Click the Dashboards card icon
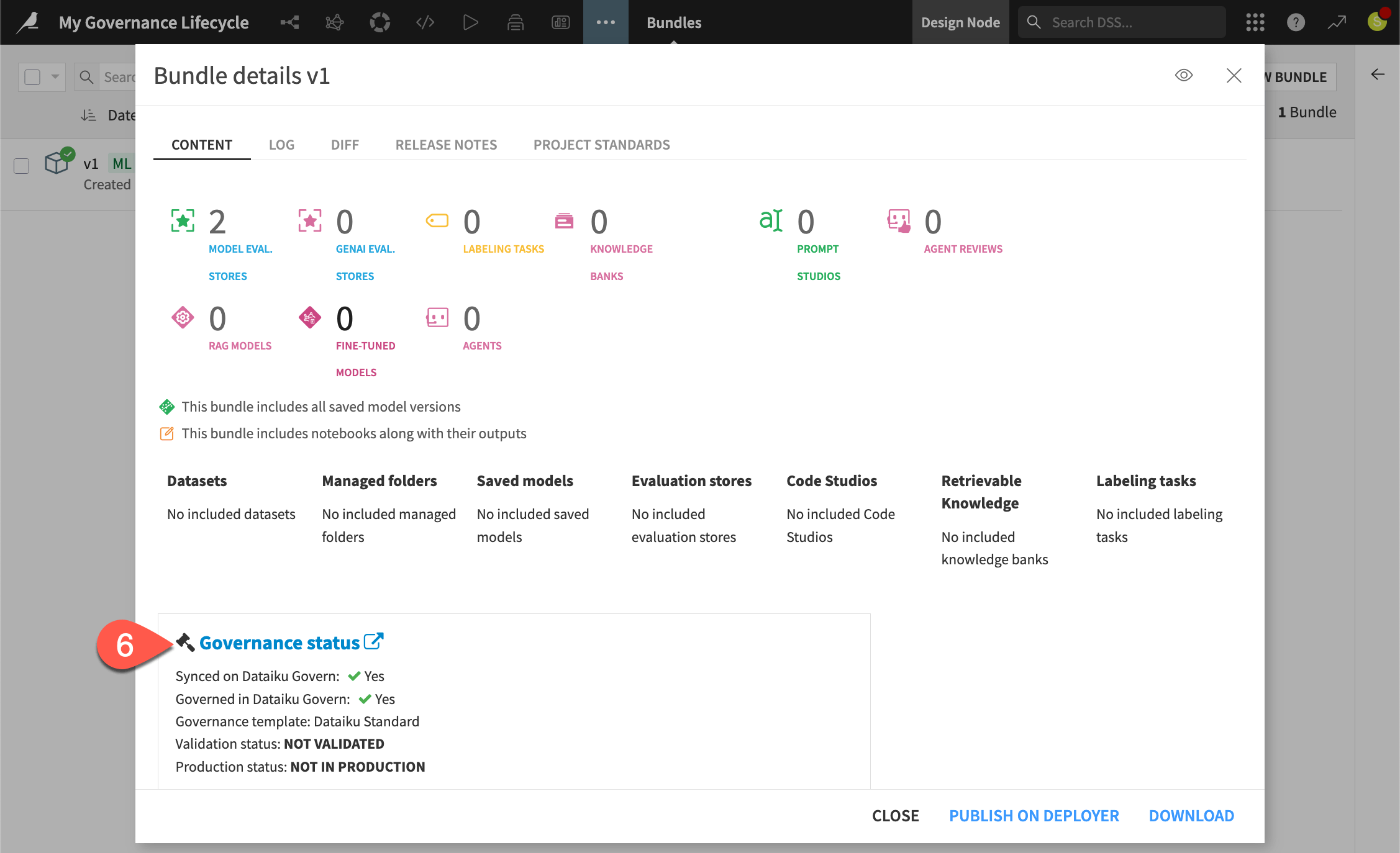 560,22
